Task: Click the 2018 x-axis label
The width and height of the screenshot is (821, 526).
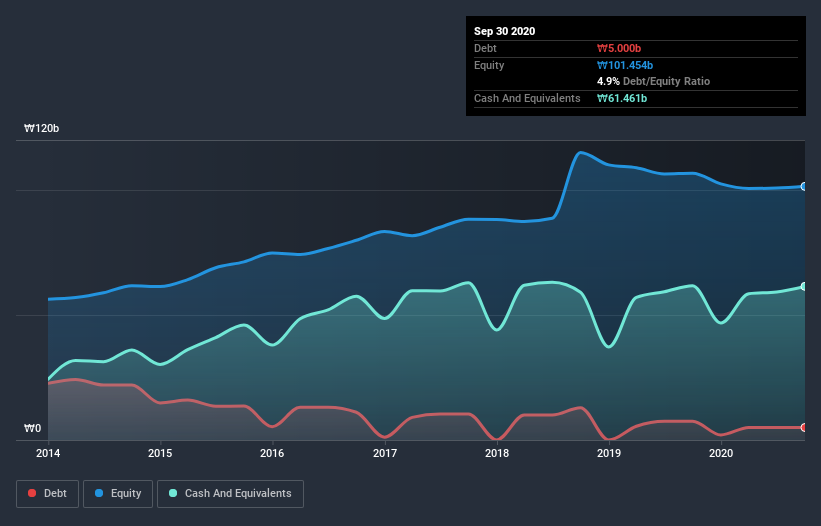Action: point(497,453)
